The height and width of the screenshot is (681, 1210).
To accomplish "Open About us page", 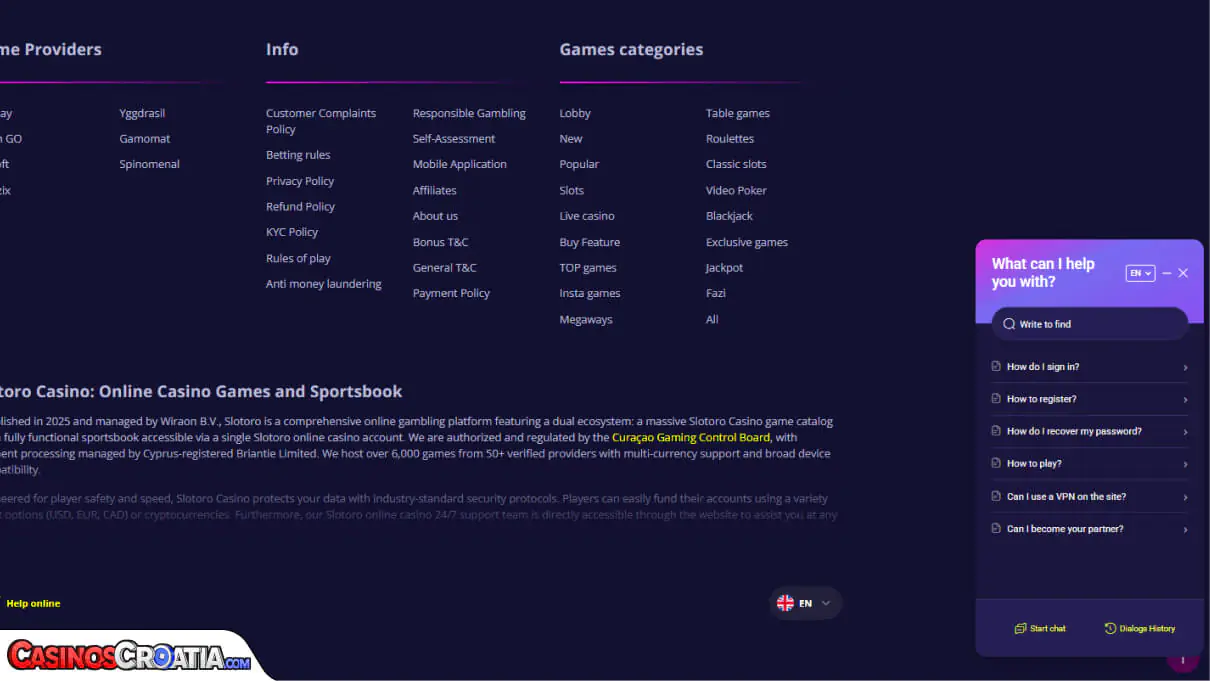I will pyautogui.click(x=435, y=216).
